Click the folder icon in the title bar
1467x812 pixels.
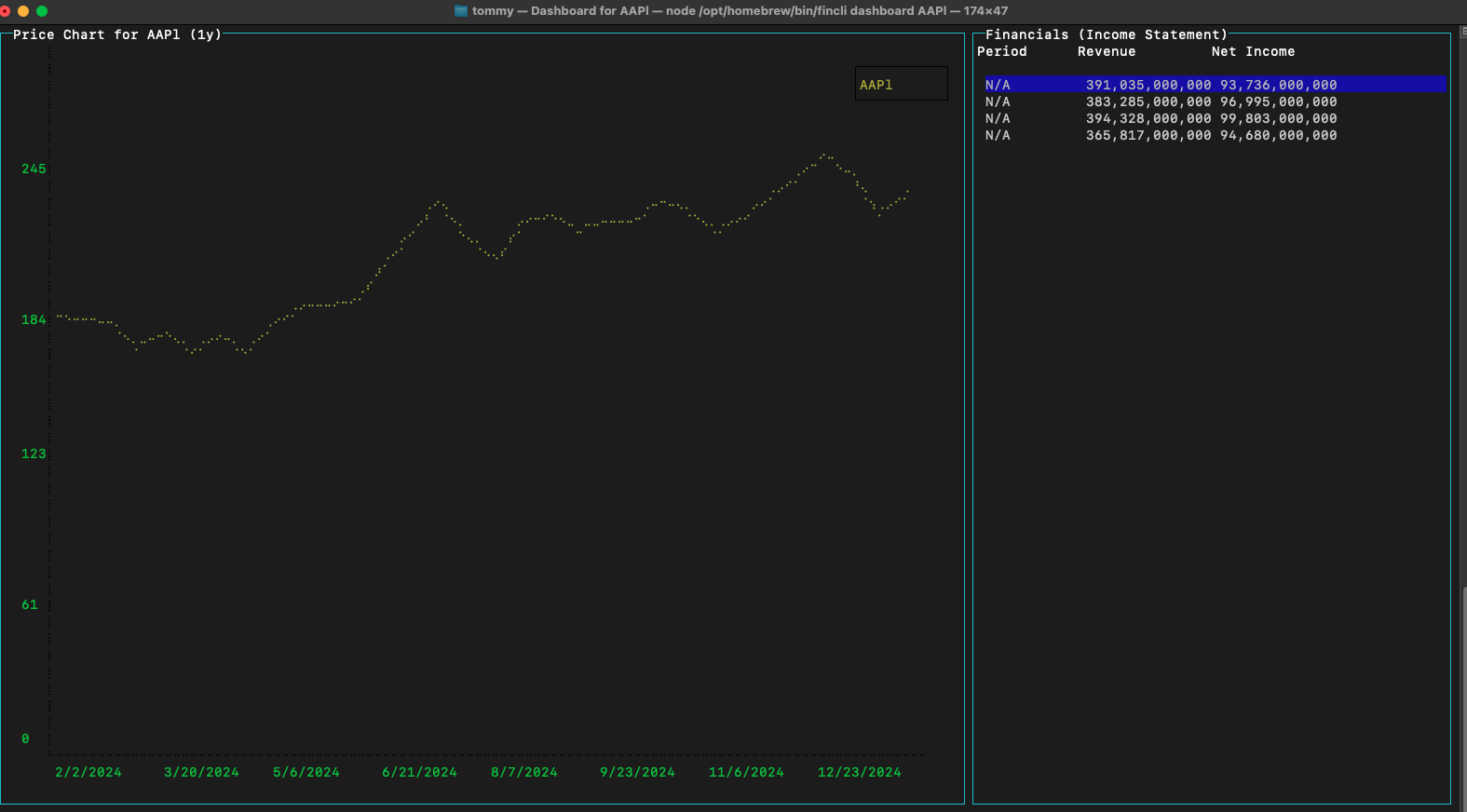coord(461,11)
